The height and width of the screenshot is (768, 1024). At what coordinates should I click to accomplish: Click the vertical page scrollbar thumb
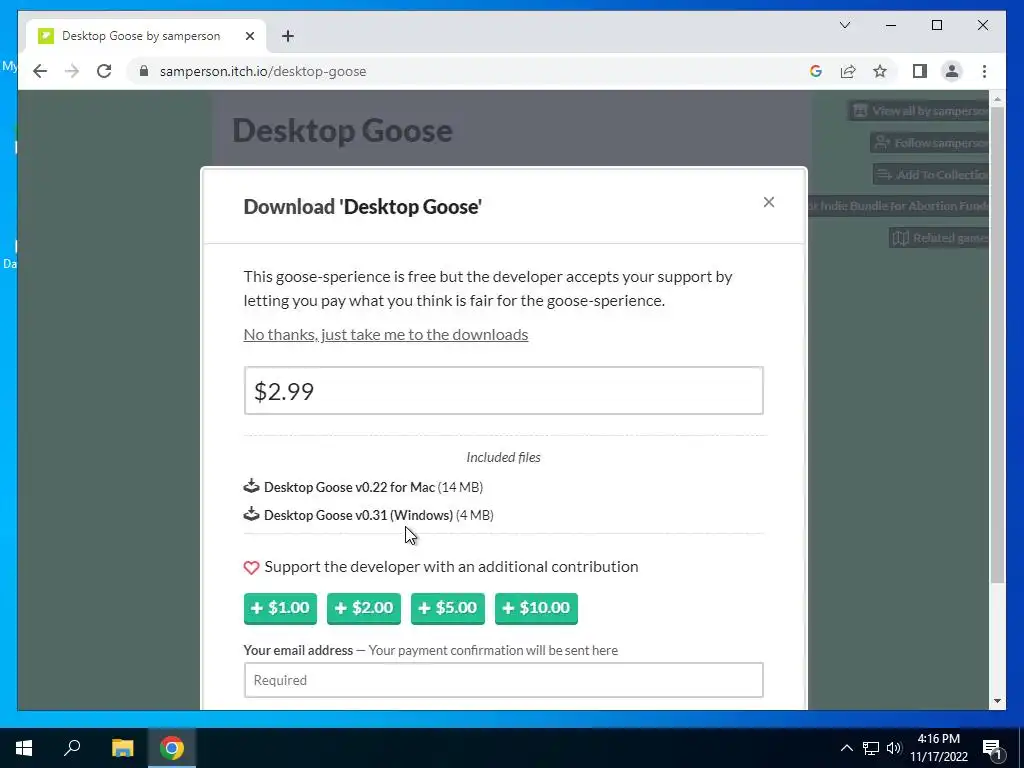997,344
